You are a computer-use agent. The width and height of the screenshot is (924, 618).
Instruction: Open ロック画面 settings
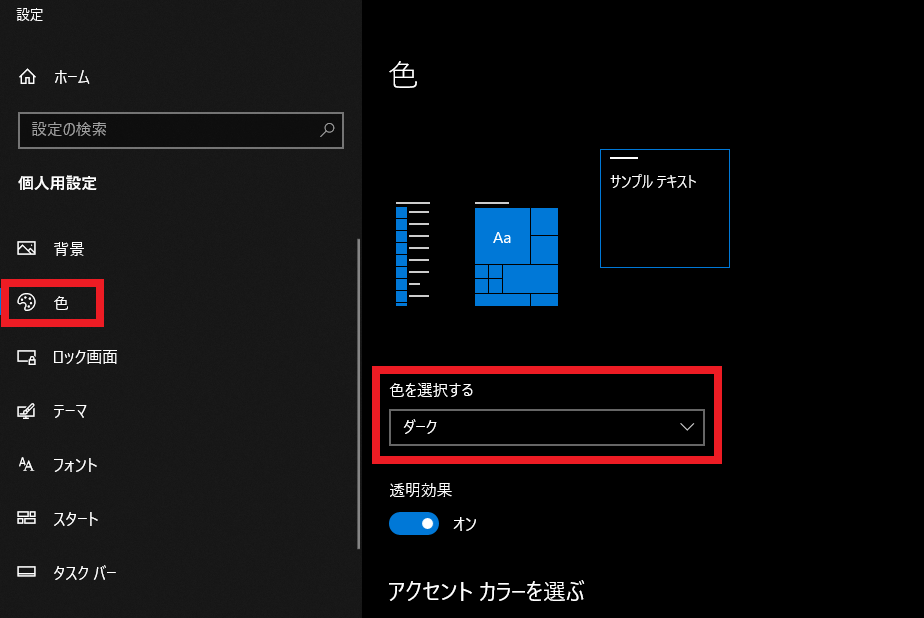tap(85, 357)
